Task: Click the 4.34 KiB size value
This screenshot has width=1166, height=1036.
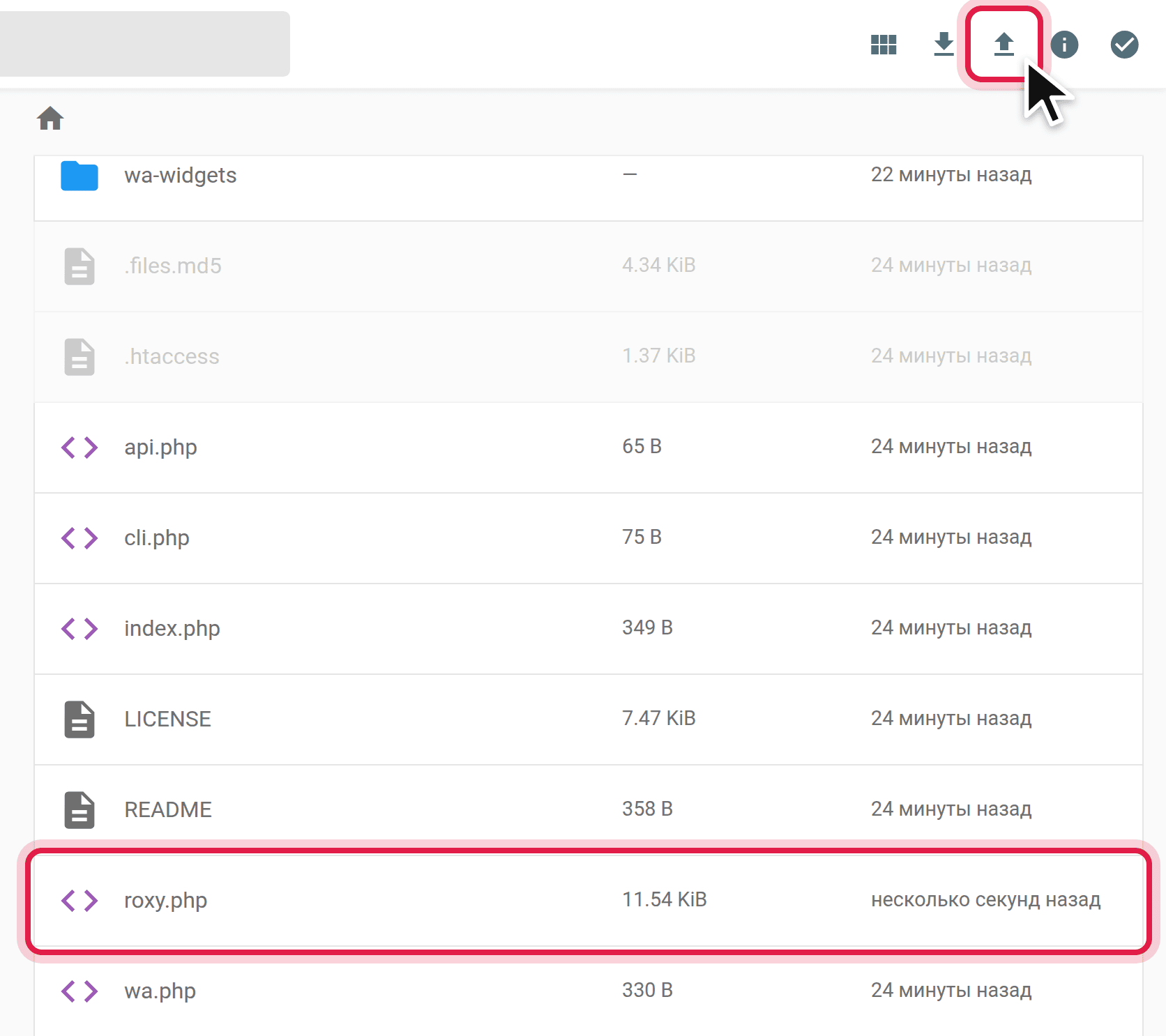Action: [x=659, y=265]
